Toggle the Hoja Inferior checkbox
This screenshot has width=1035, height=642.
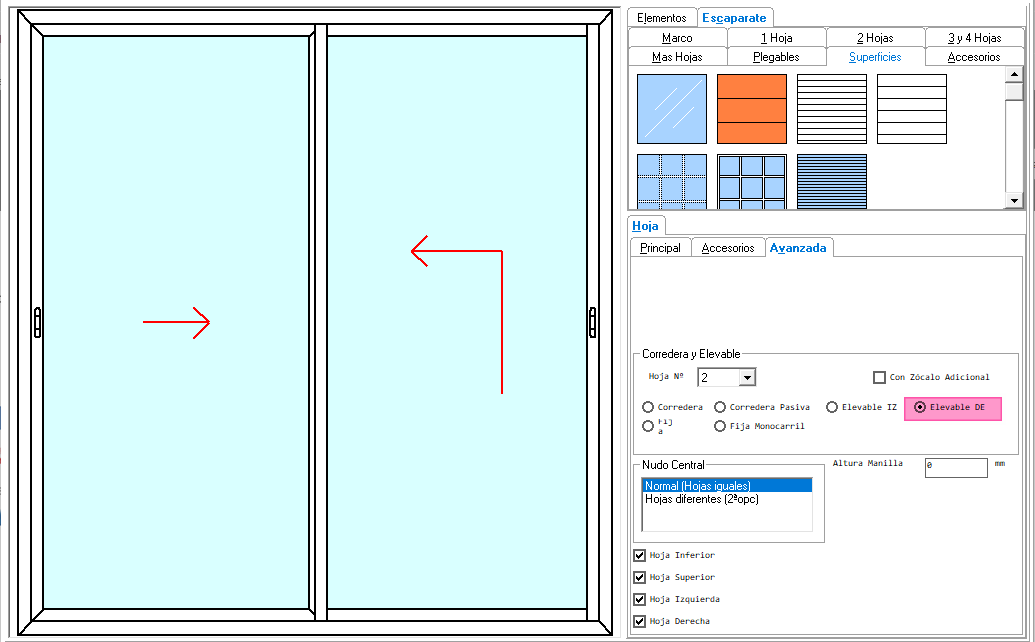pyautogui.click(x=639, y=556)
